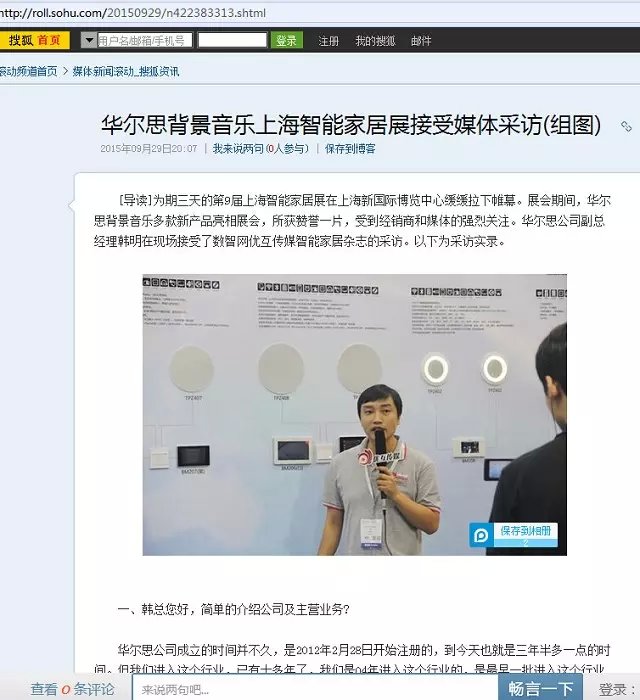Click the link icon beside the article title
The image size is (640, 700).
(x=627, y=127)
